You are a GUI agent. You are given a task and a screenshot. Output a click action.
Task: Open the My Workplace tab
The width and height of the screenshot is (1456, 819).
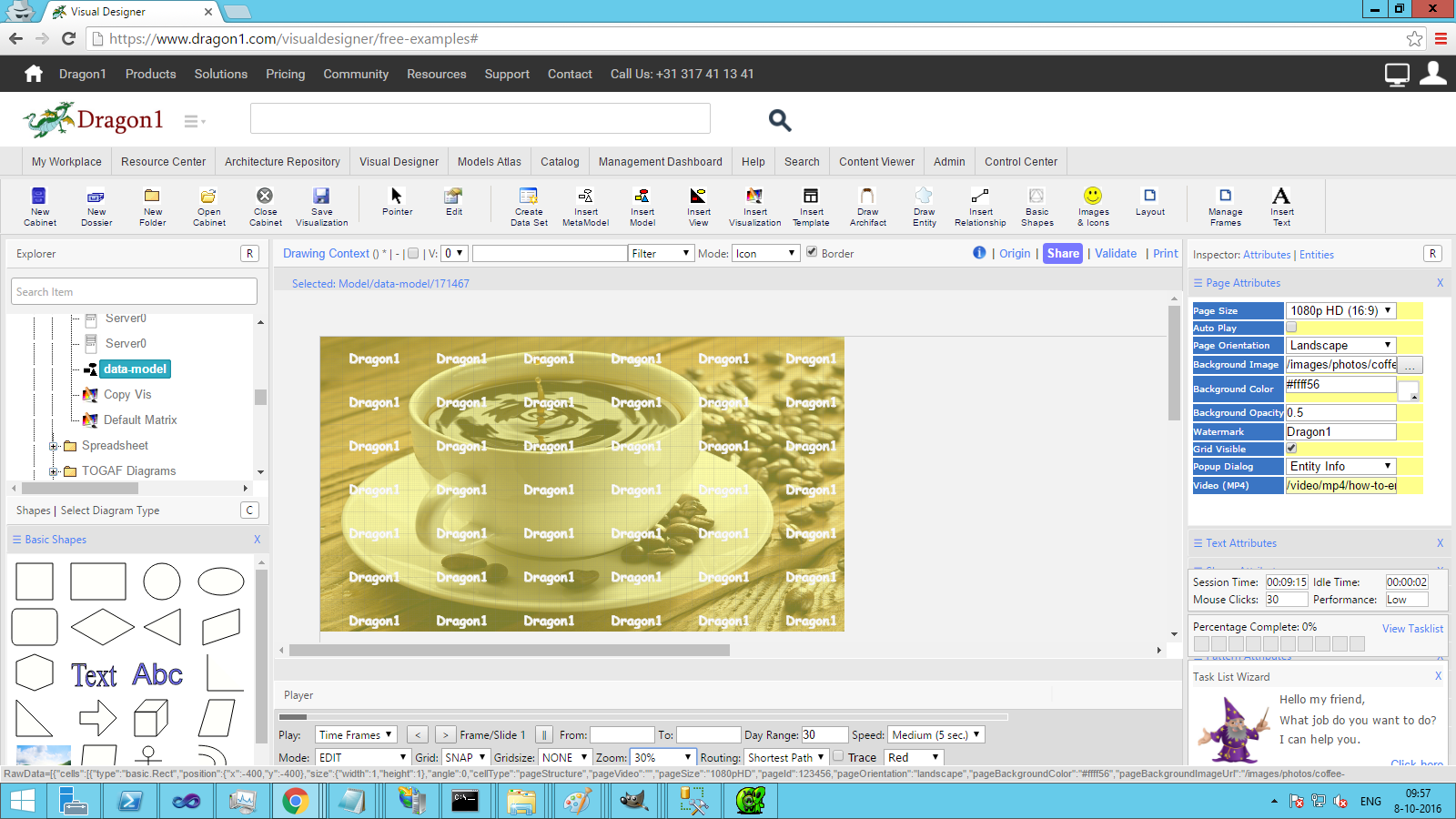coord(66,161)
